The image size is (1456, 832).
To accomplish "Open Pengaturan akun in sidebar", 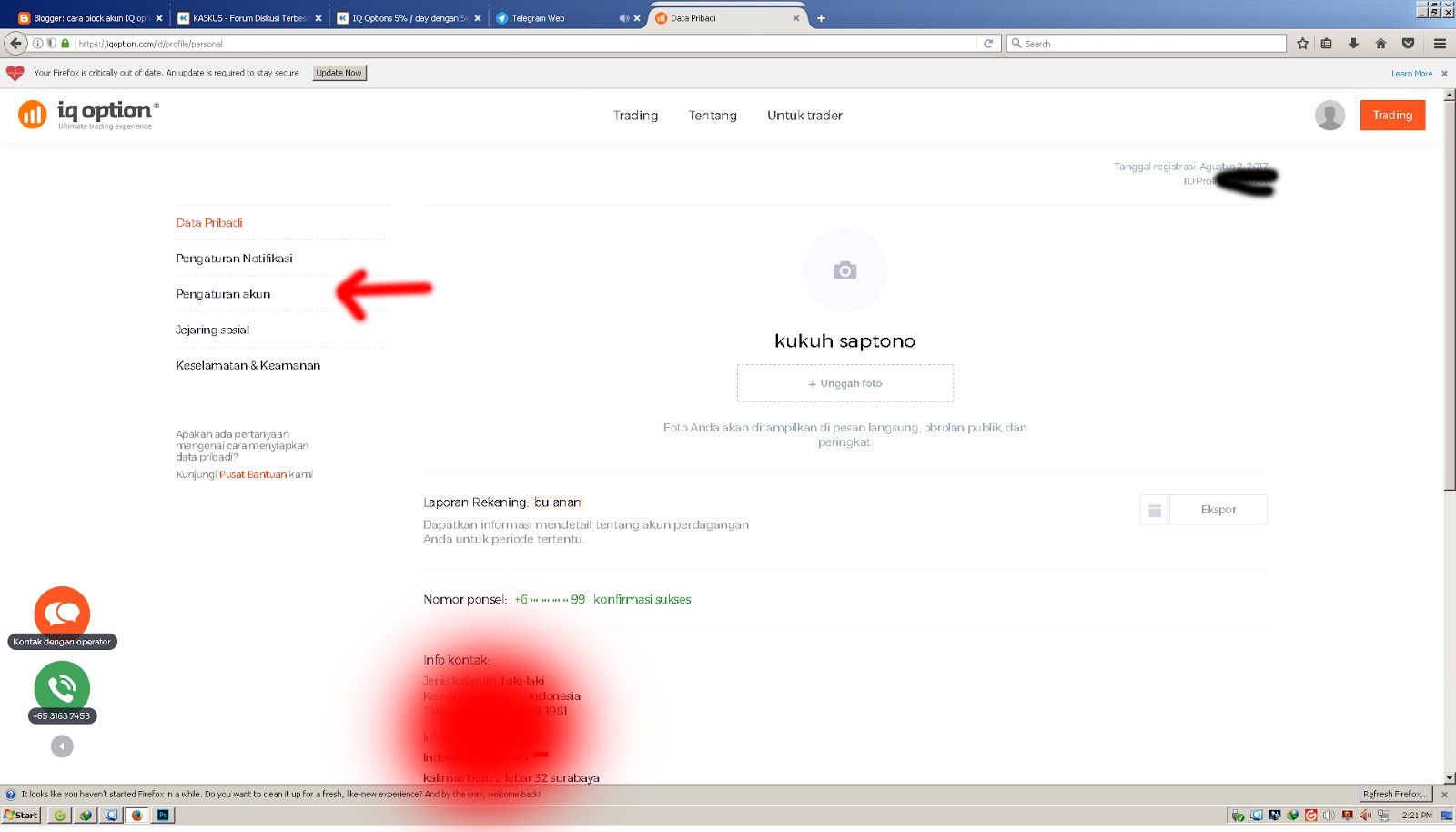I will point(223,294).
